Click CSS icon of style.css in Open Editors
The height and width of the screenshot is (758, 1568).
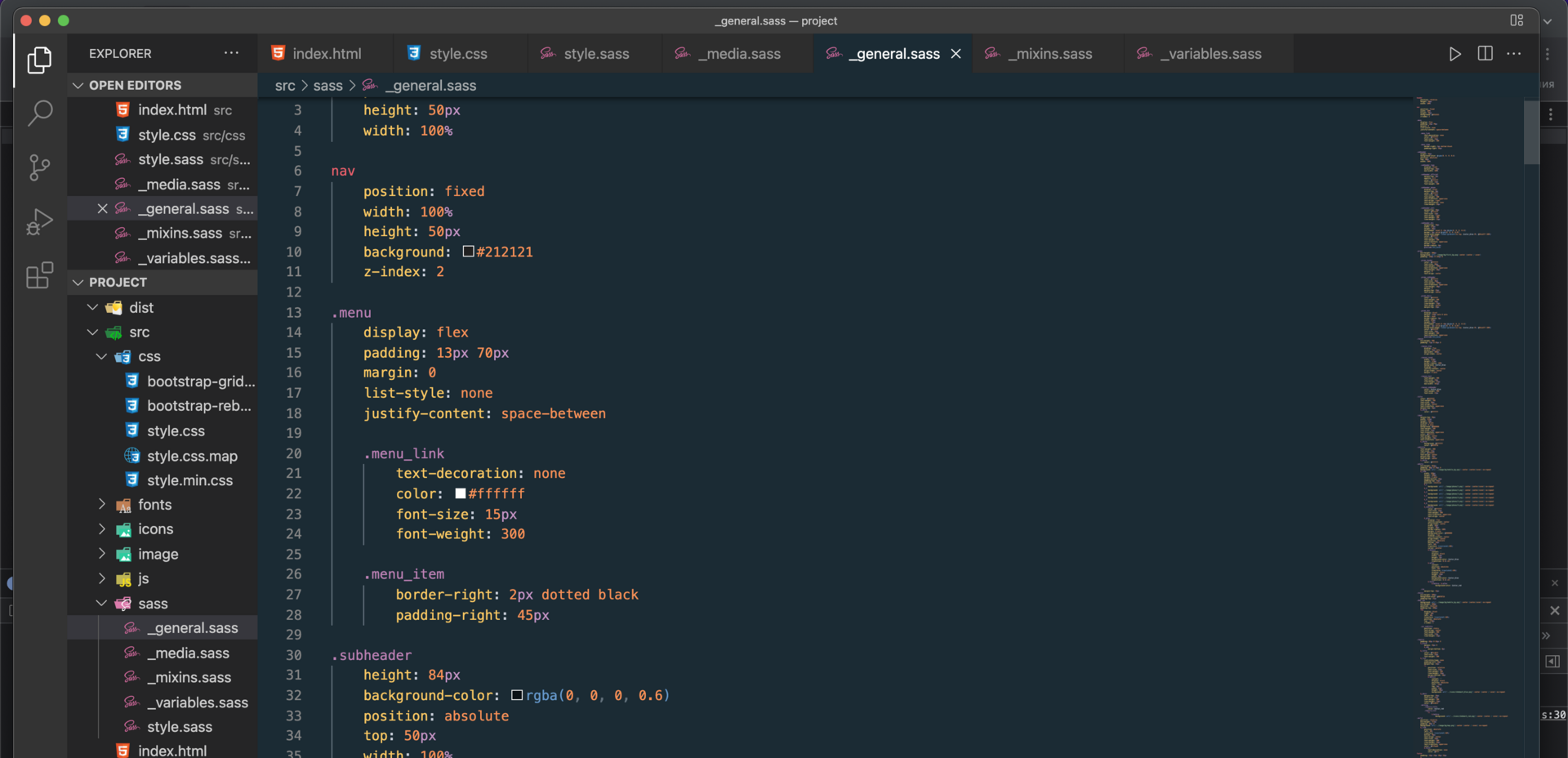coord(122,134)
